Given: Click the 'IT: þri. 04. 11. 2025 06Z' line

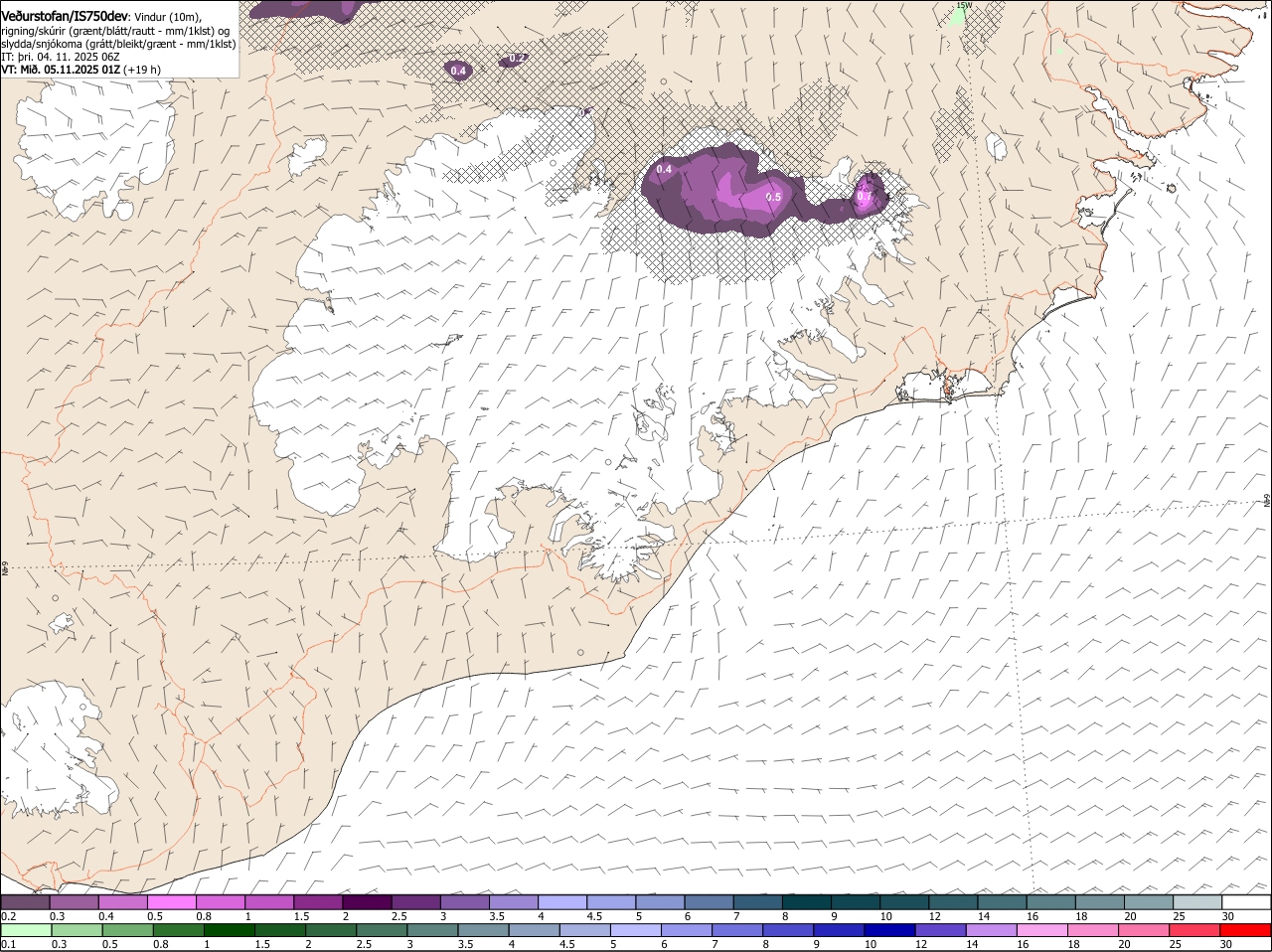Looking at the screenshot, I should tap(60, 57).
